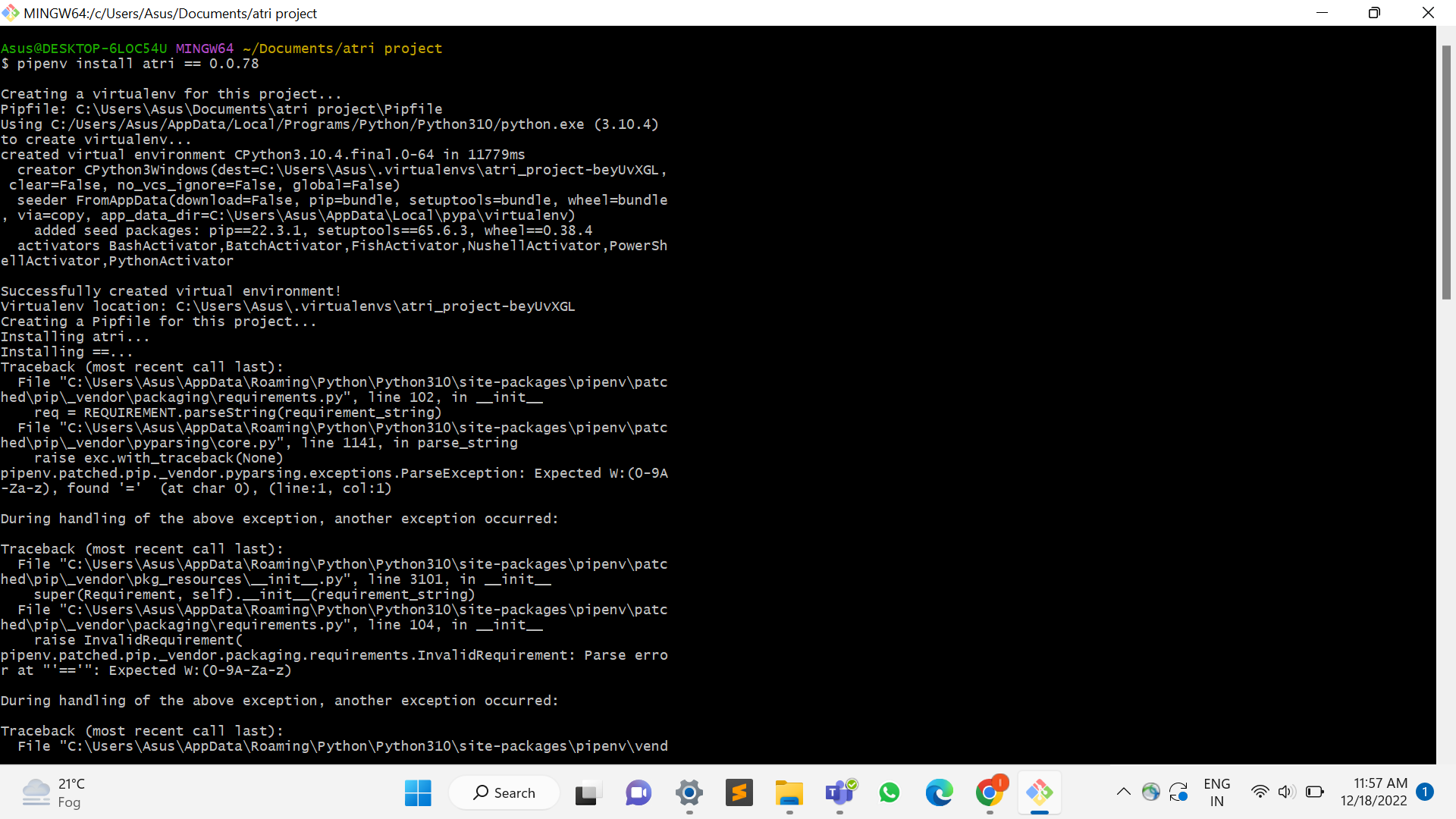Select the active Git Bash taskbar icon
The image size is (1456, 819).
click(1040, 792)
